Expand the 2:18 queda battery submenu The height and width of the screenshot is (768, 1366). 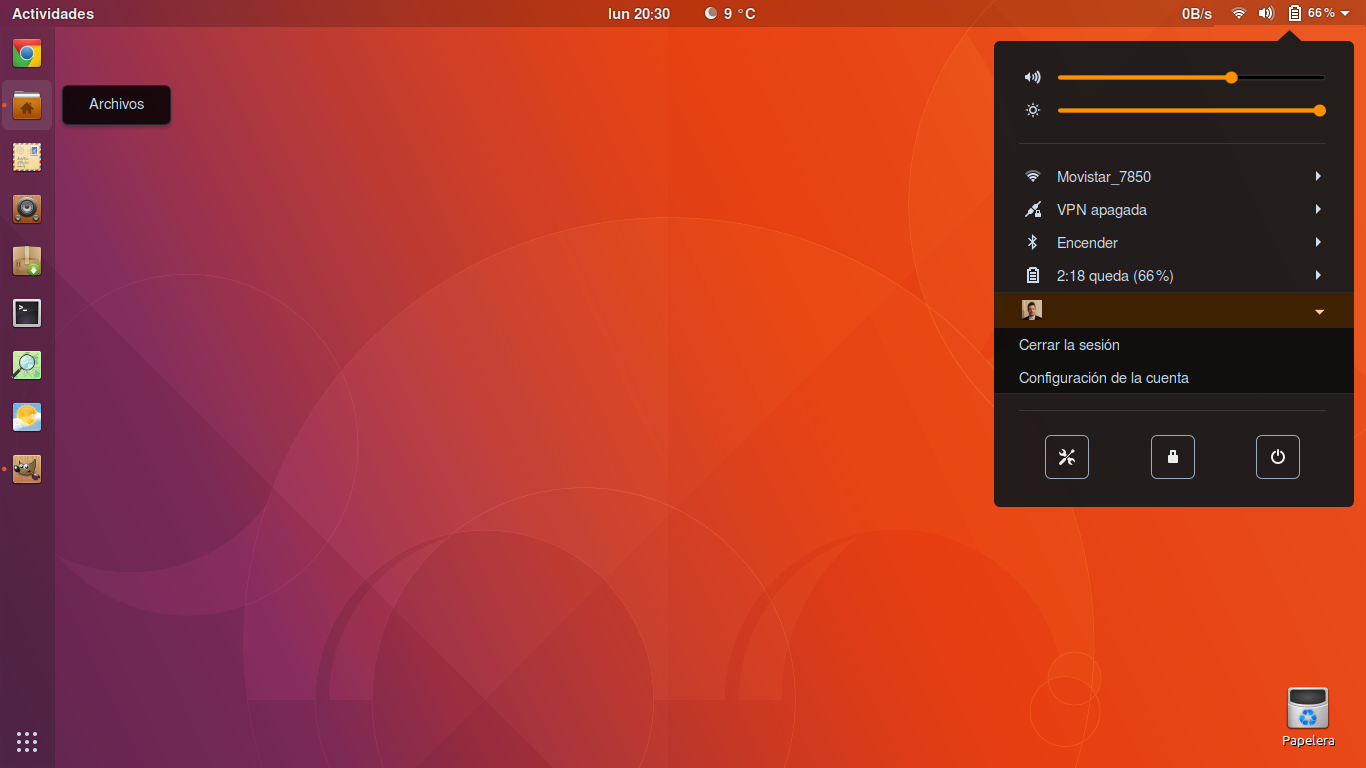click(1318, 275)
